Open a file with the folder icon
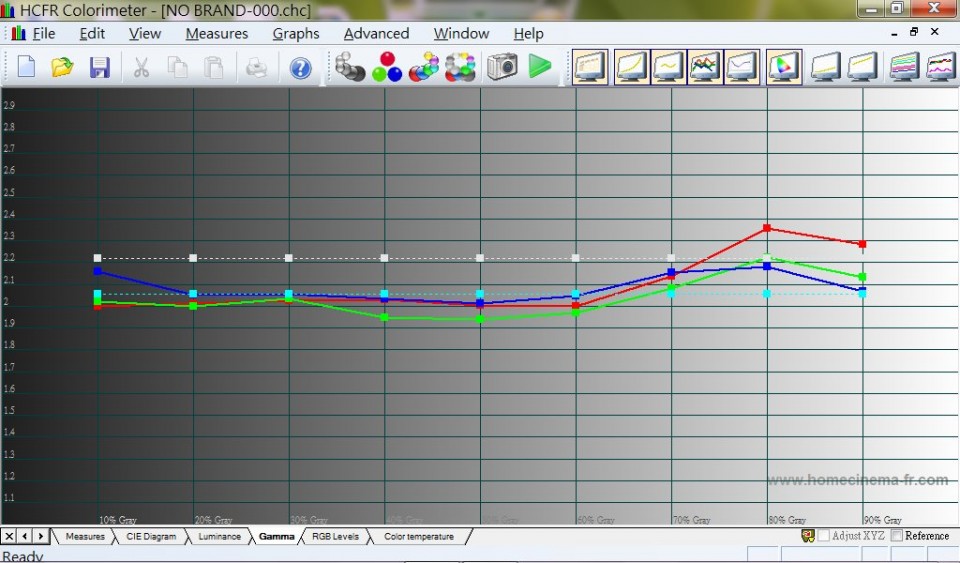 pyautogui.click(x=62, y=67)
